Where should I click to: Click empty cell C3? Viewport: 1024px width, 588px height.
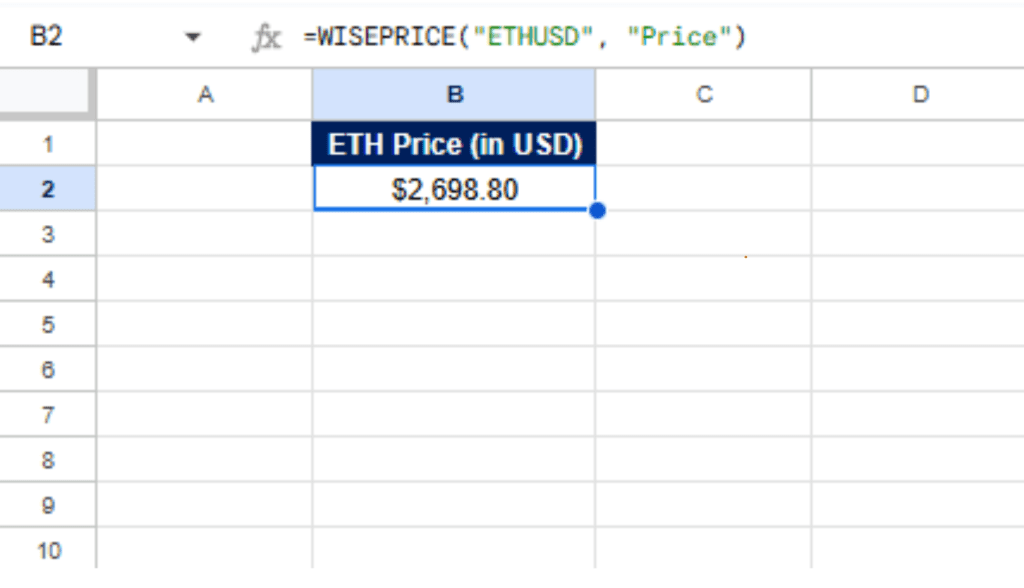click(x=704, y=234)
